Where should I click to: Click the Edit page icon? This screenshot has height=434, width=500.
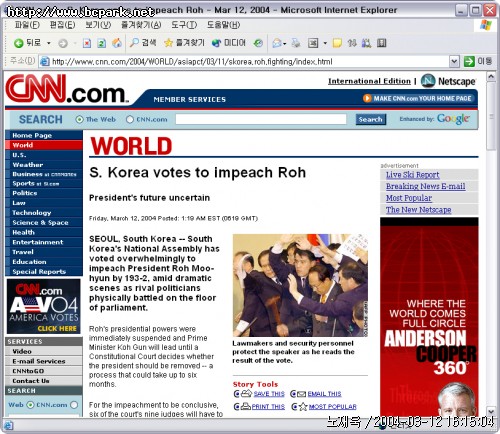(x=313, y=43)
